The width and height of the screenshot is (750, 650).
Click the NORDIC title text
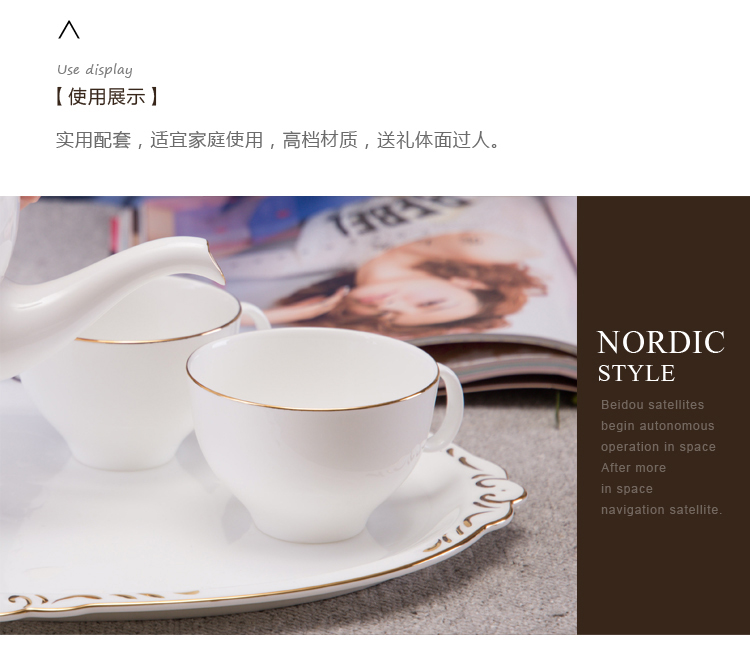pyautogui.click(x=661, y=342)
